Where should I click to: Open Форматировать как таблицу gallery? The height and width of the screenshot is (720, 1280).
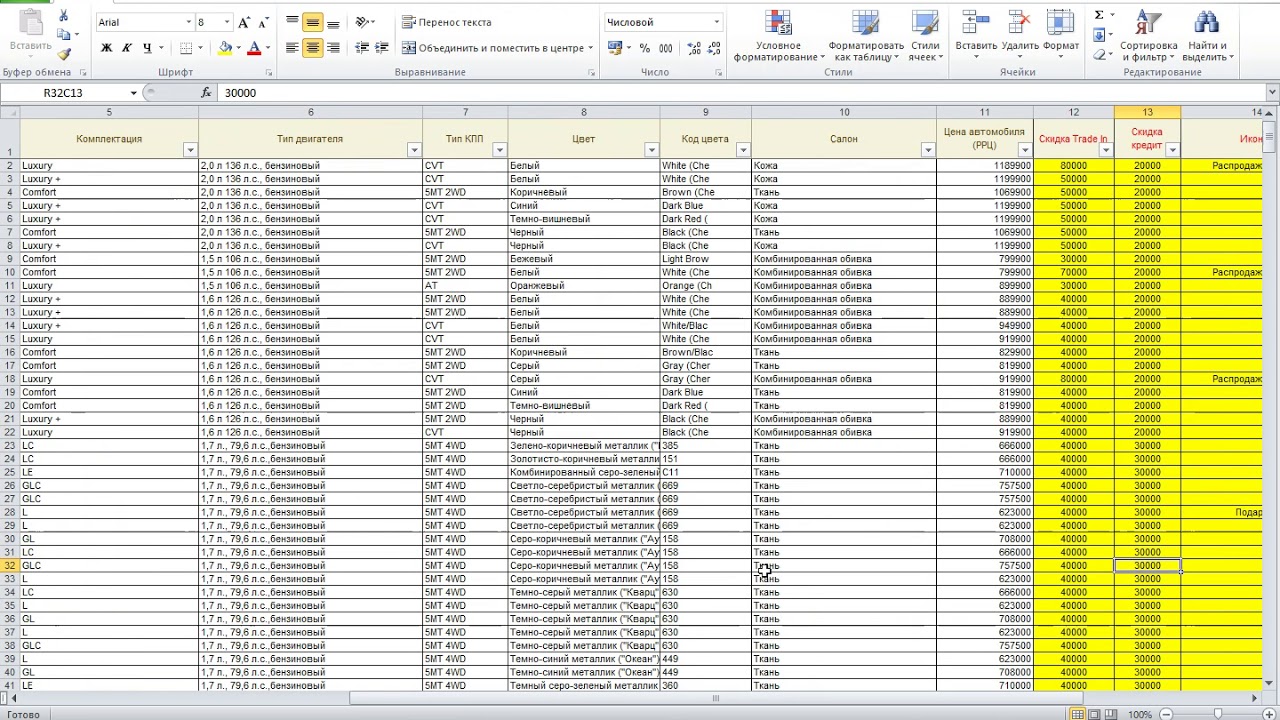click(866, 36)
